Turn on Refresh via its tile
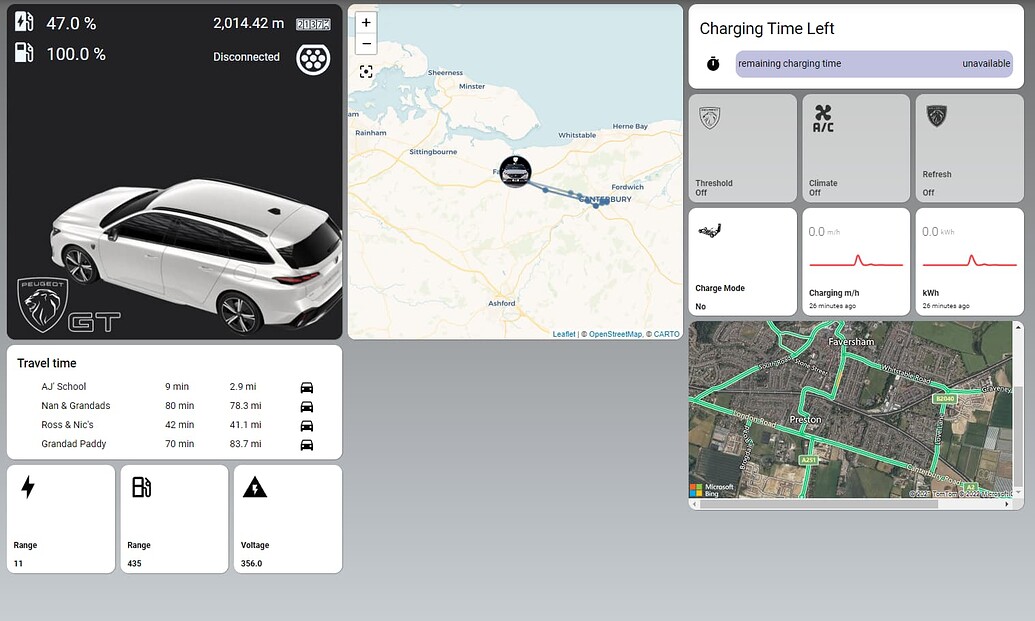The height and width of the screenshot is (621, 1035). [x=969, y=148]
